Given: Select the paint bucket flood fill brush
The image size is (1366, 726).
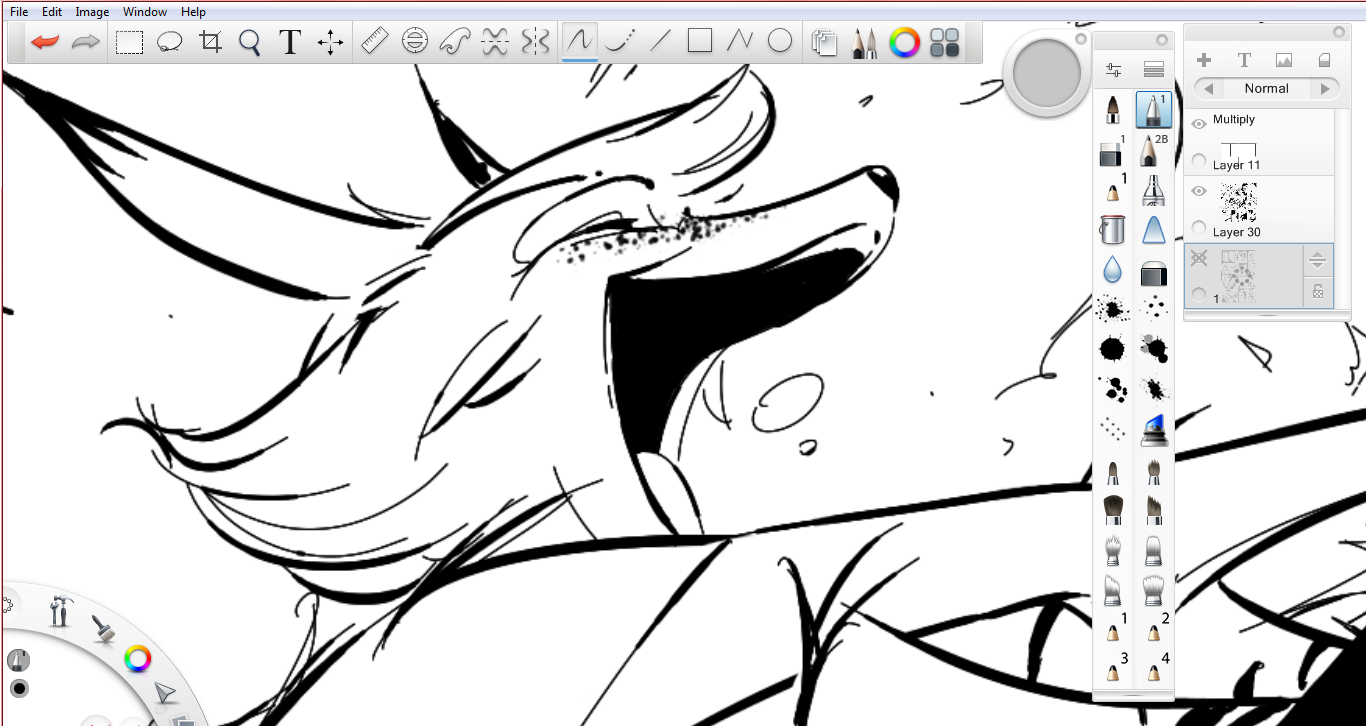Looking at the screenshot, I should [1112, 230].
